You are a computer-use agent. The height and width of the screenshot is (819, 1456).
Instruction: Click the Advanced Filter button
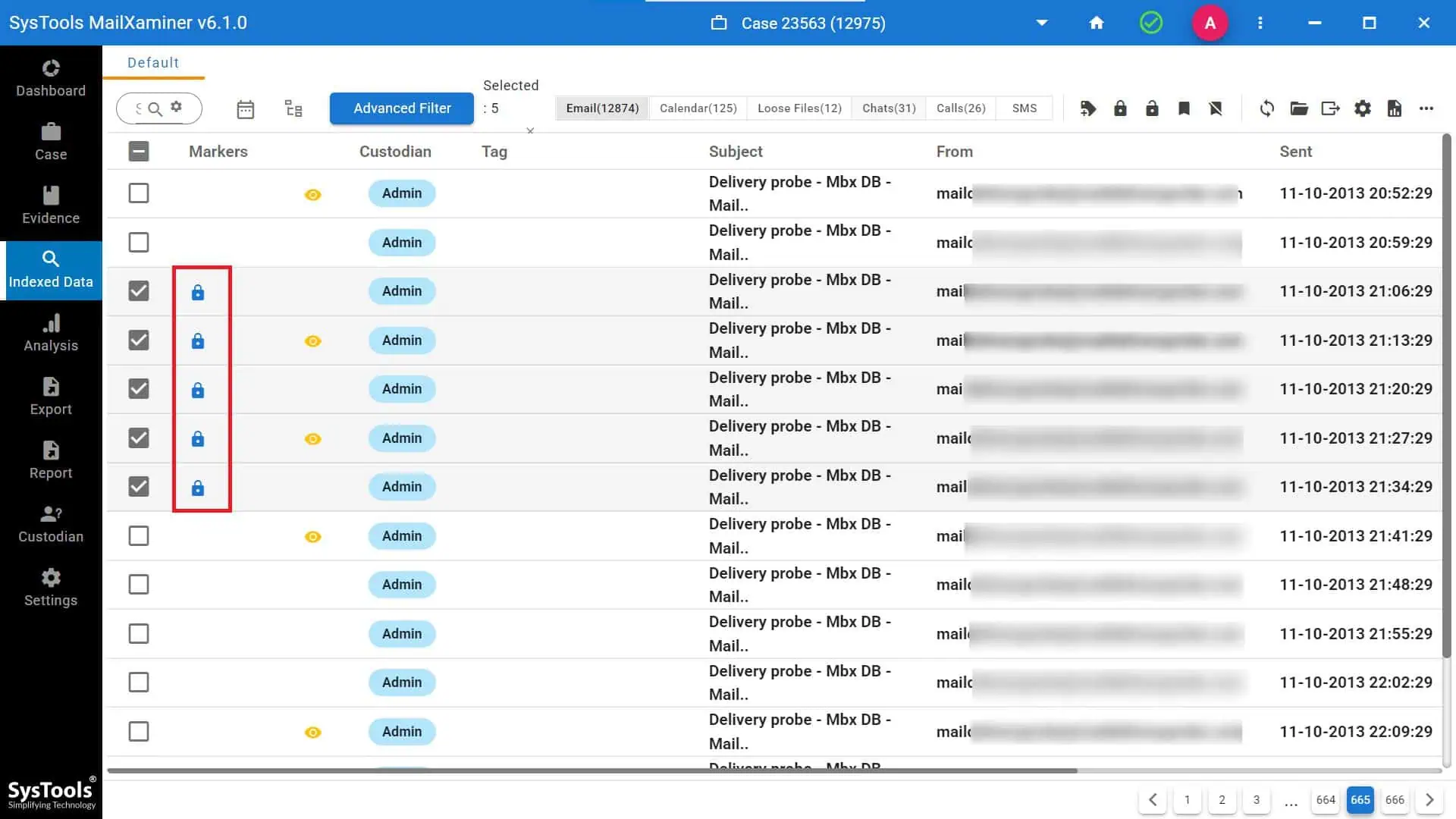click(402, 108)
